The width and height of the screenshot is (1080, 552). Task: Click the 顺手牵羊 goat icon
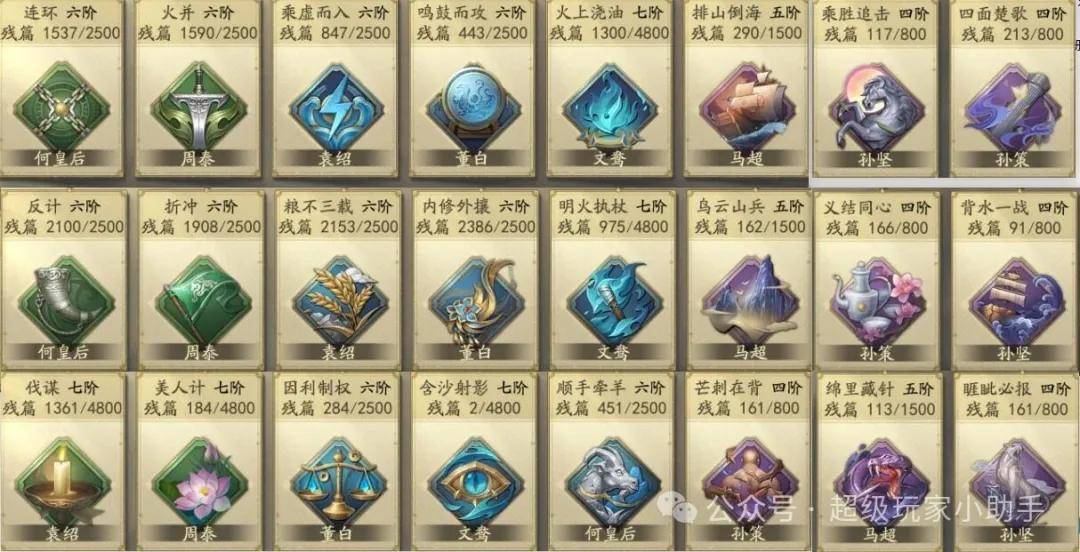coord(612,482)
